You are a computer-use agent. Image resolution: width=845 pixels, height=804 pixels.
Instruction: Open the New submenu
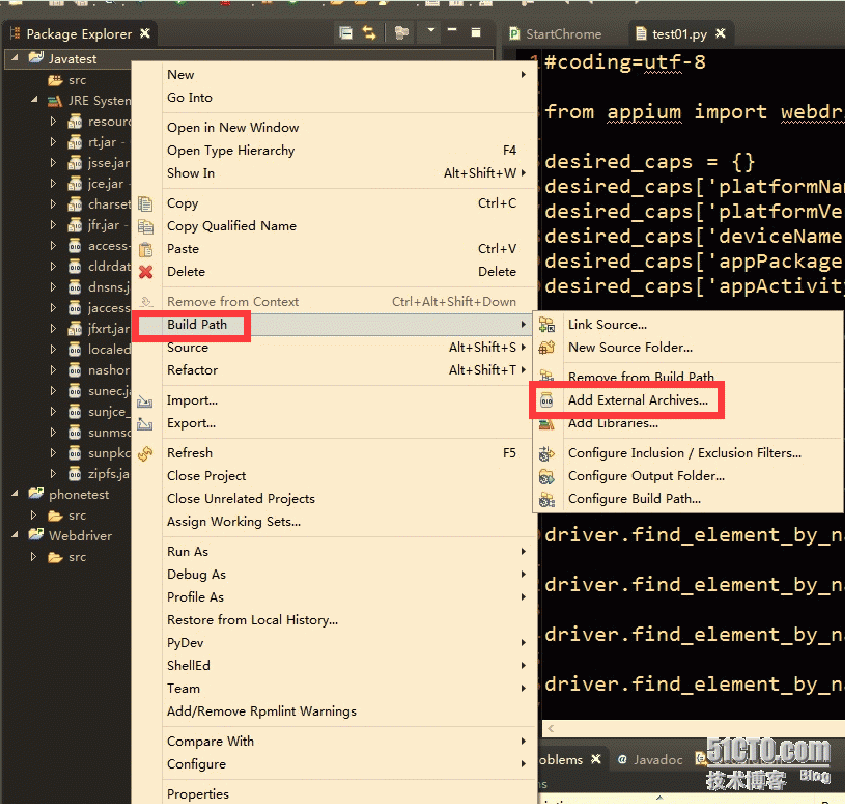click(334, 74)
